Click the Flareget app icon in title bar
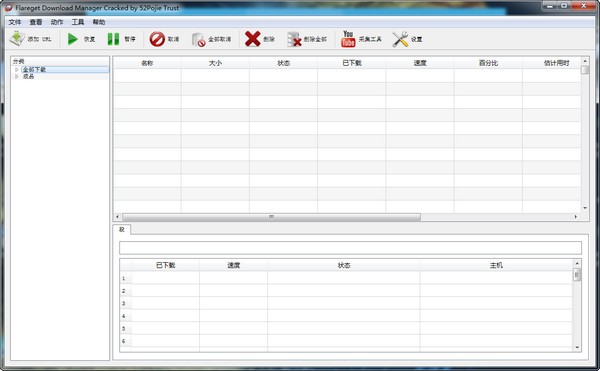 pos(8,8)
